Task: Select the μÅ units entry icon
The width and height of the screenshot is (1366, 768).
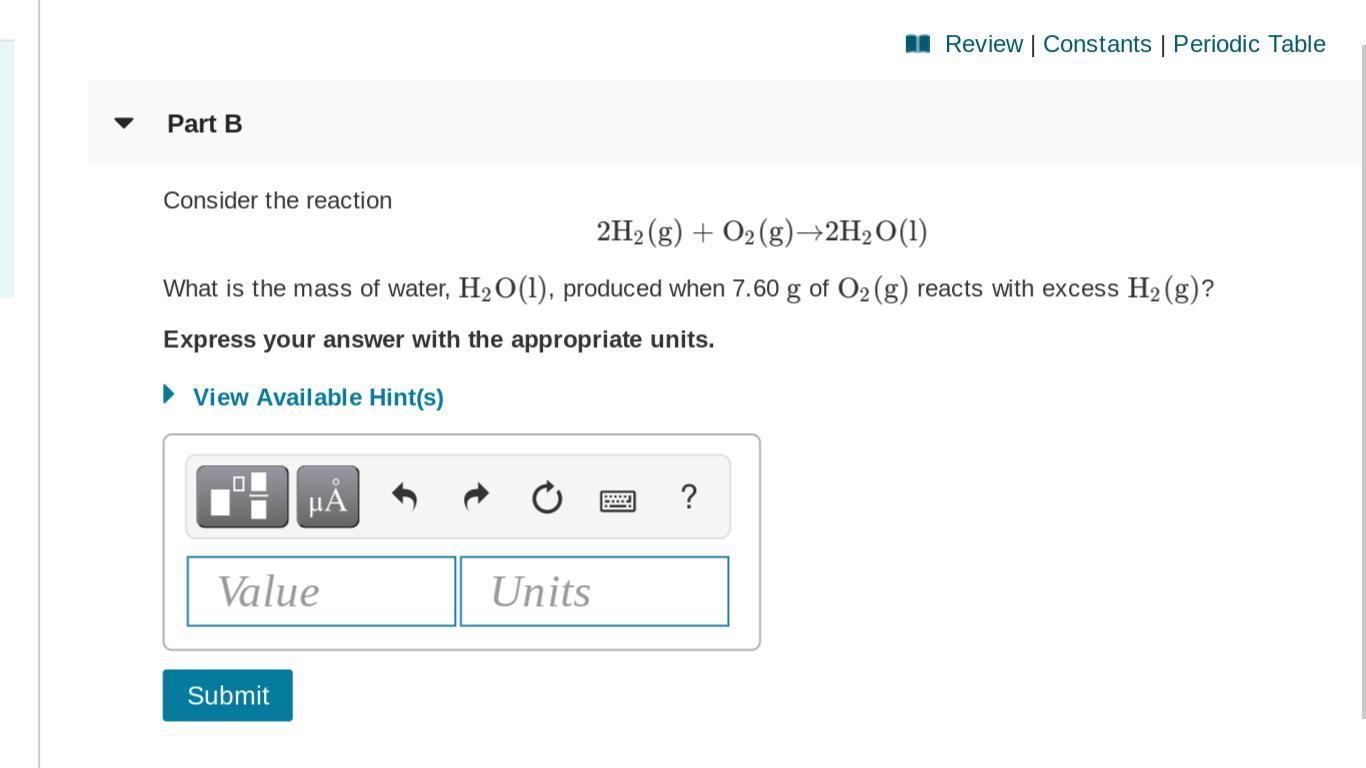Action: [327, 496]
